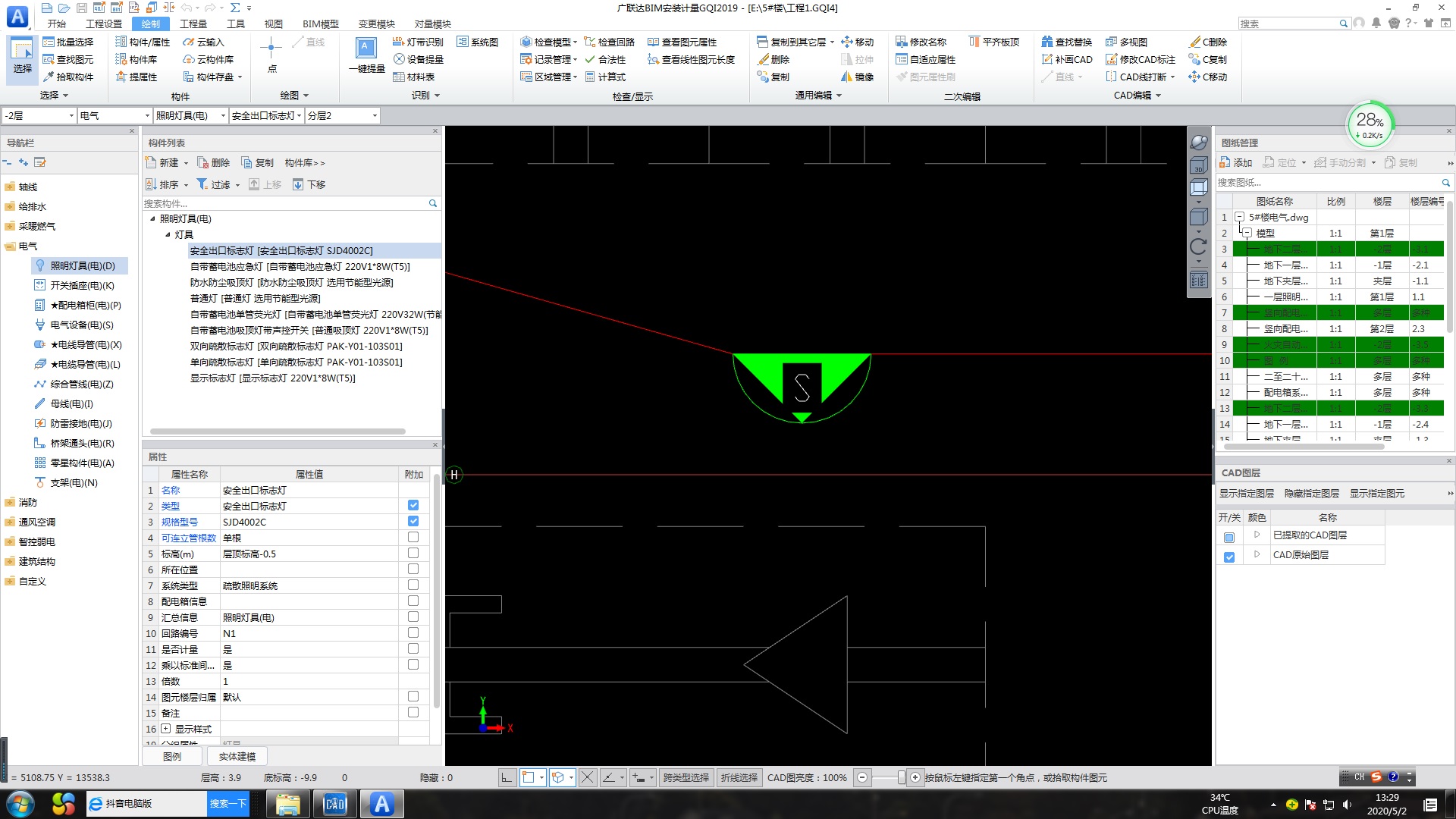Click the 一键提量 button
The height and width of the screenshot is (819, 1456).
click(x=366, y=56)
